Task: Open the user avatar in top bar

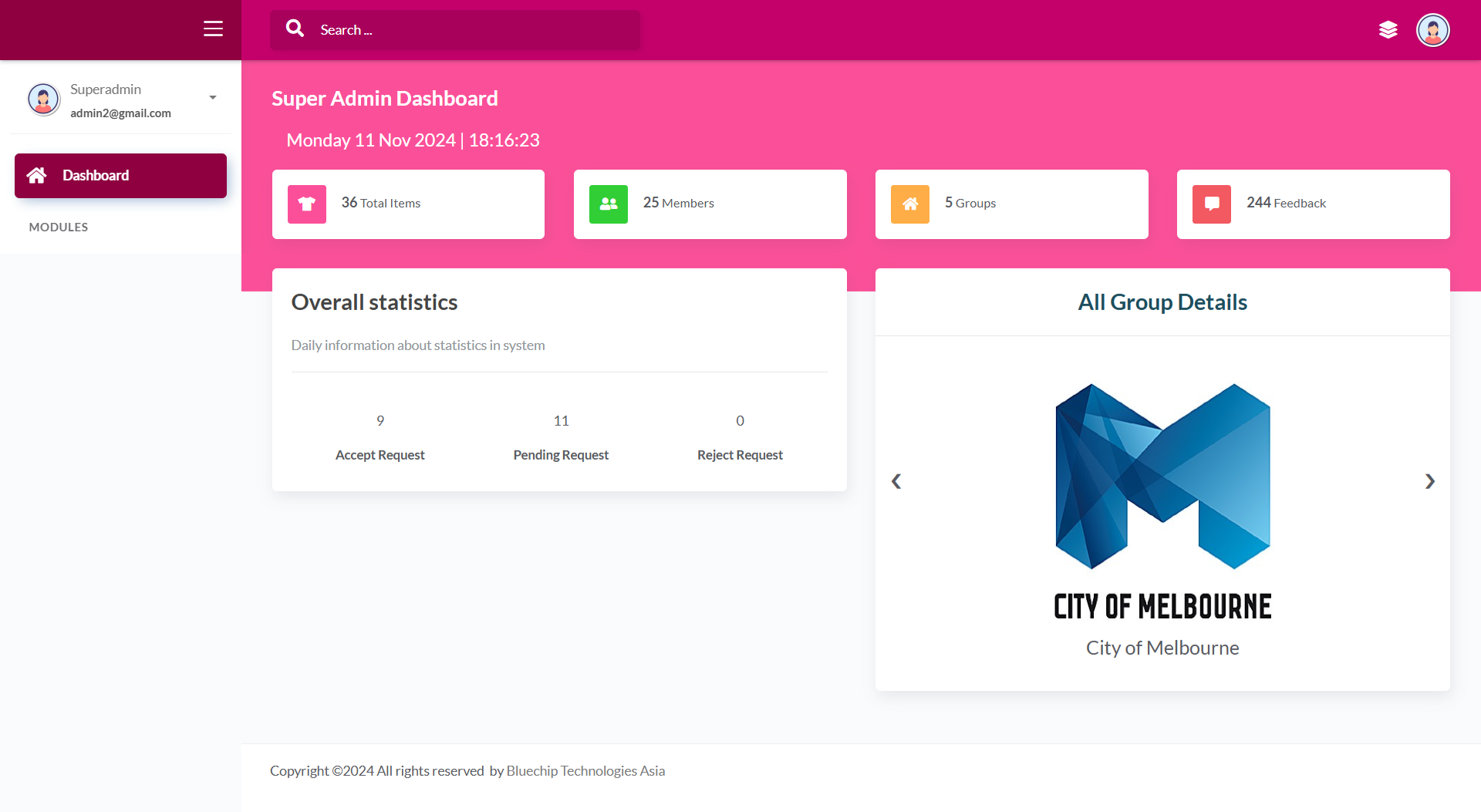Action: click(1433, 30)
